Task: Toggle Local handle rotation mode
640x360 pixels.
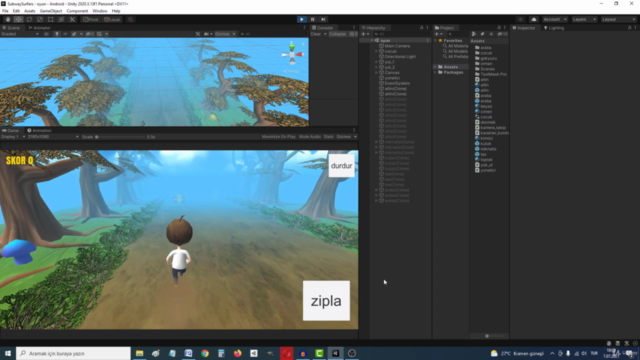Action: pyautogui.click(x=111, y=19)
